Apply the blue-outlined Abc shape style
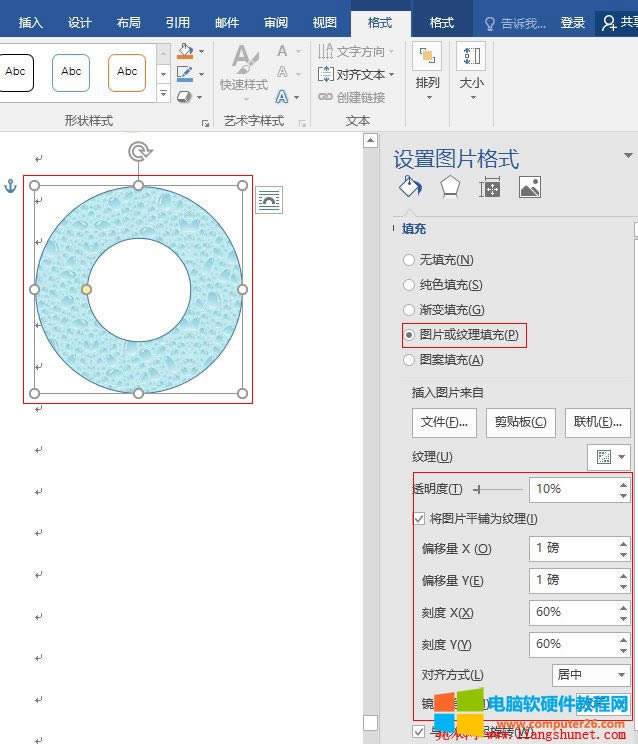 coord(71,73)
